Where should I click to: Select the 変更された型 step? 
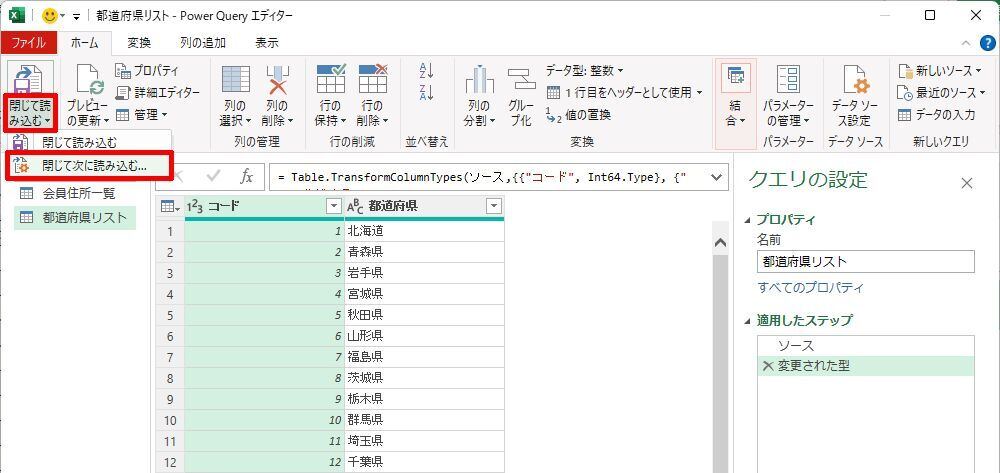pos(866,366)
